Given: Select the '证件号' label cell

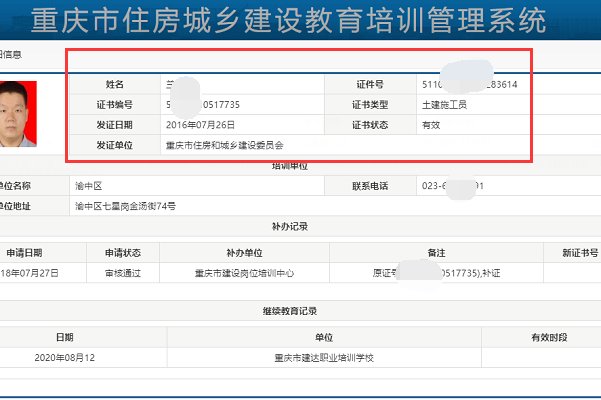Looking at the screenshot, I should (370, 84).
